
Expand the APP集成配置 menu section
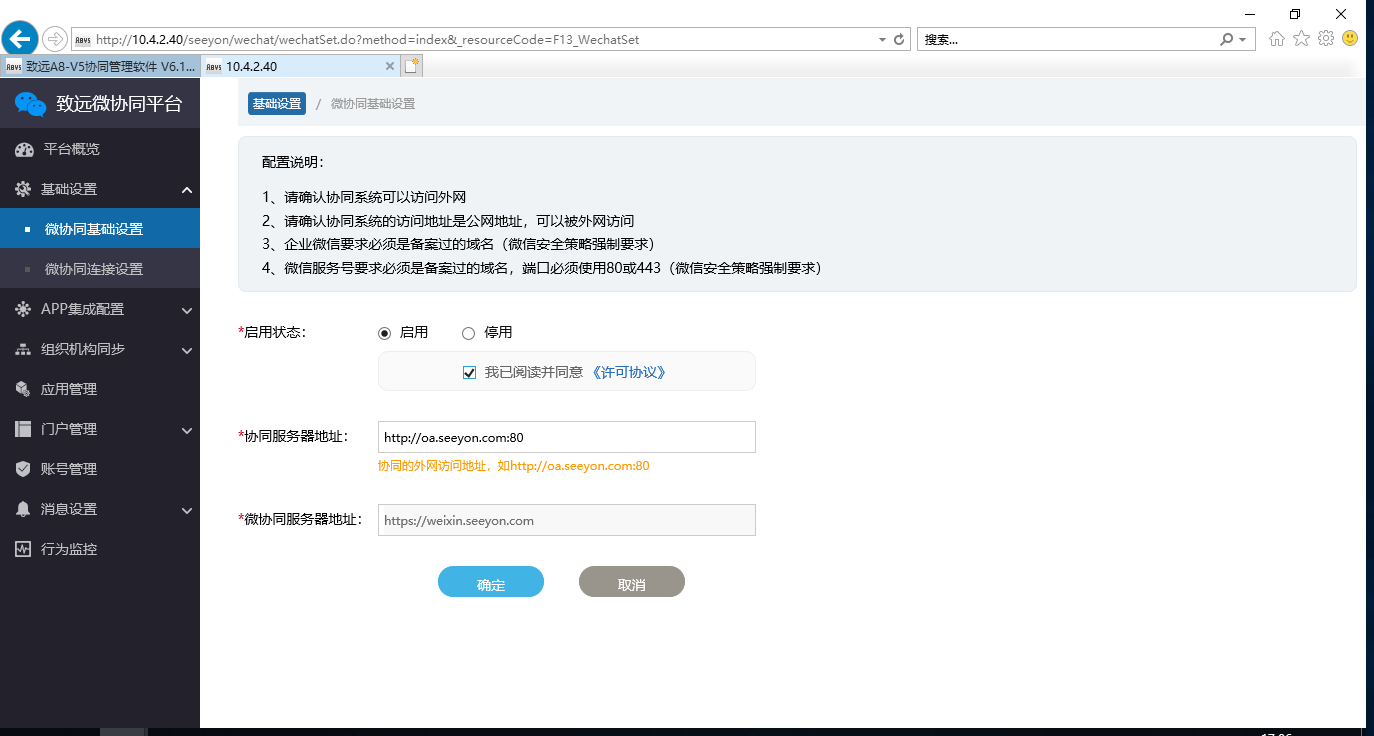[x=187, y=310]
